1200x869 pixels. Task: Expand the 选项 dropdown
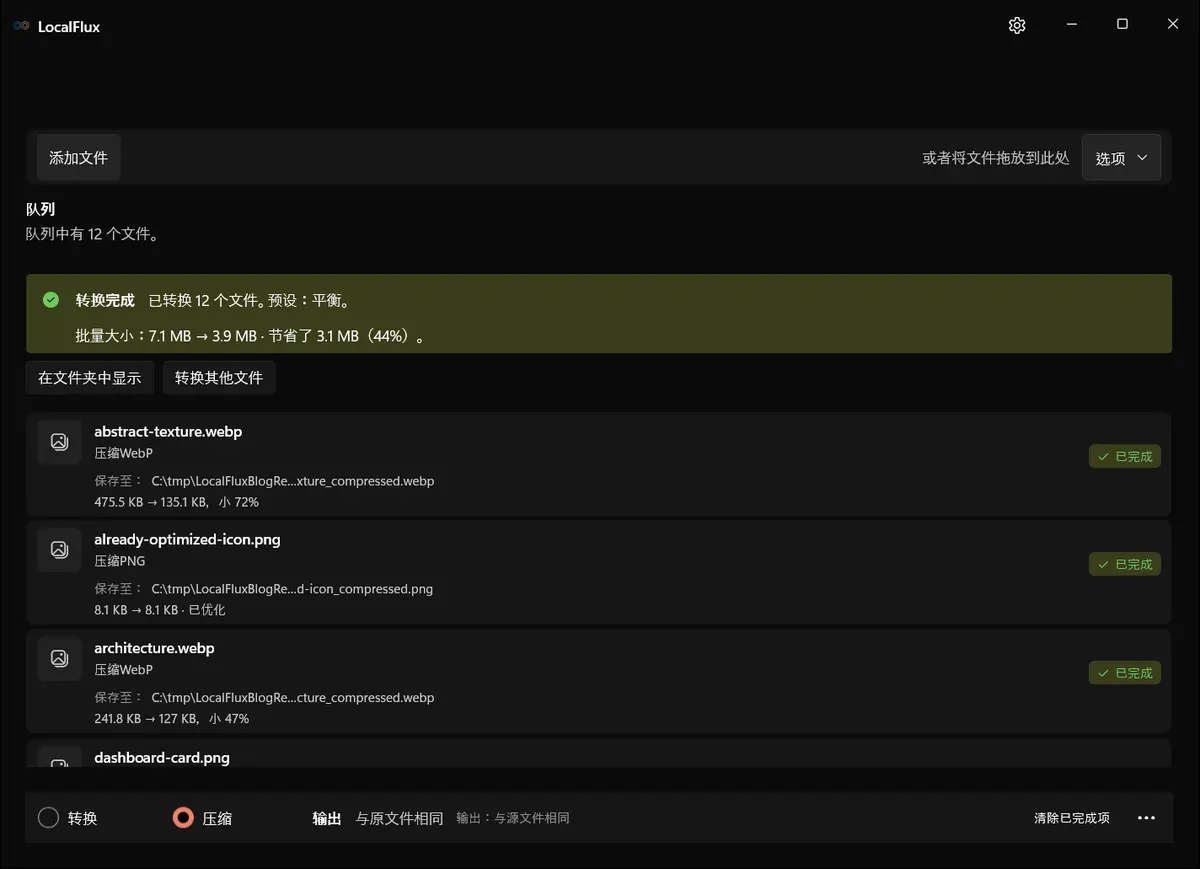[x=1121, y=158]
